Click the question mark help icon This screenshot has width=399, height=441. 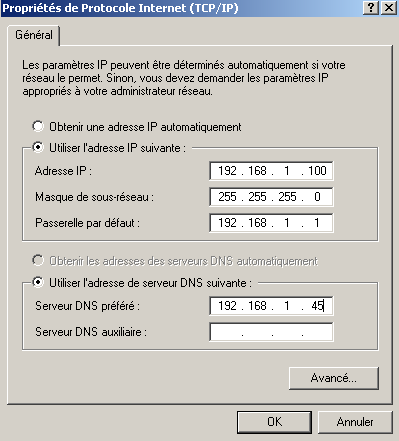(x=371, y=8)
